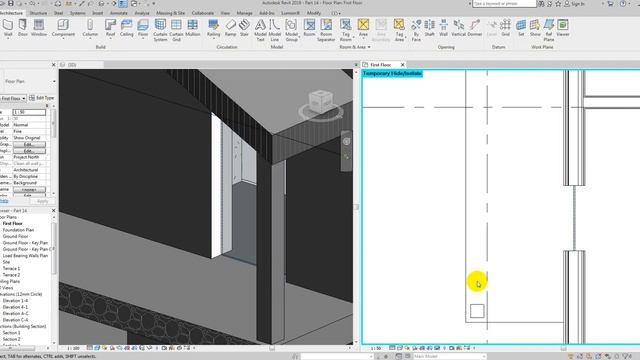The height and width of the screenshot is (360, 640).
Task: Go to the Massing & Site tab
Action: coord(170,13)
